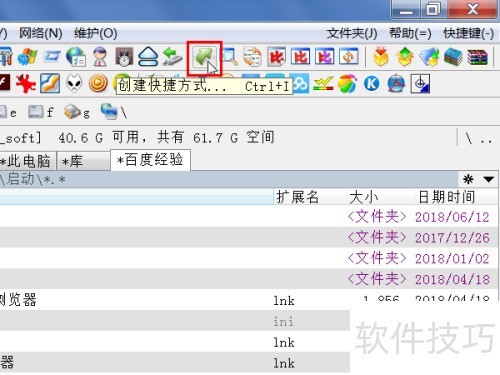This screenshot has height=375, width=500.
Task: Open the 快捷键(-) menu
Action: click(468, 33)
